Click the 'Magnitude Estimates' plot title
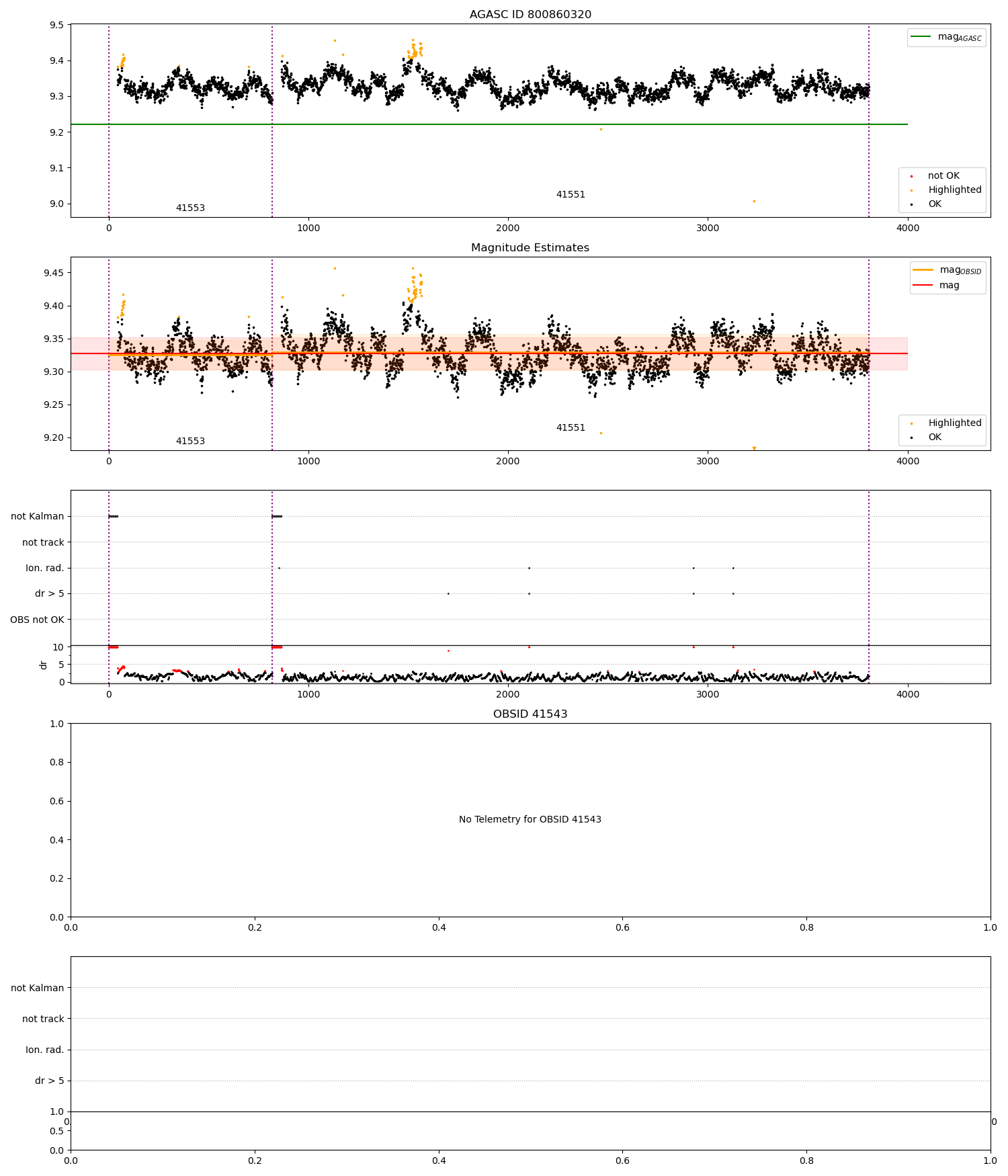The width and height of the screenshot is (1008, 1176). tap(530, 248)
